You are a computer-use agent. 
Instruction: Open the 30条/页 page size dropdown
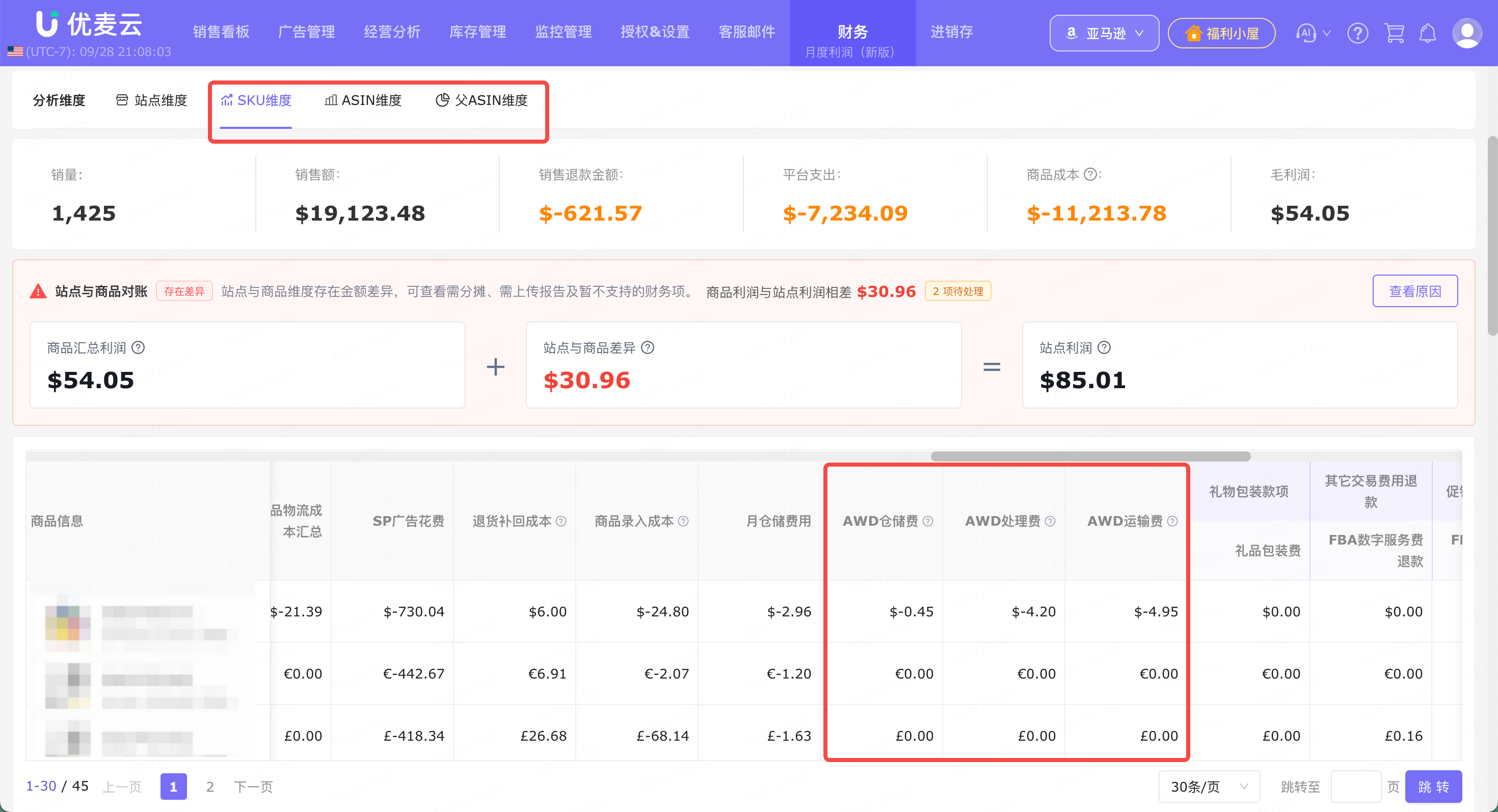coord(1209,787)
